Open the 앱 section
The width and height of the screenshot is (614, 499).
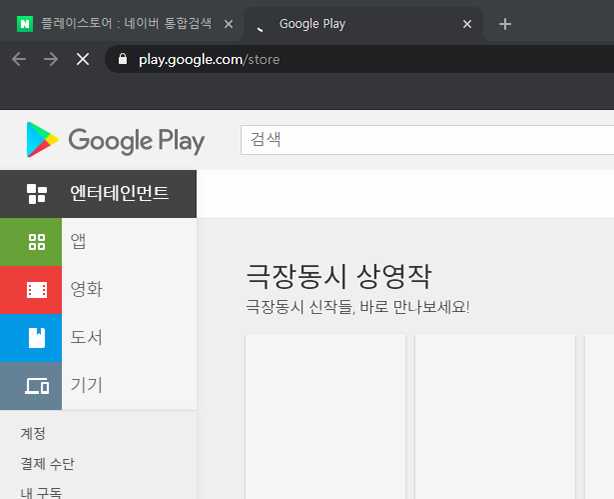(x=78, y=241)
